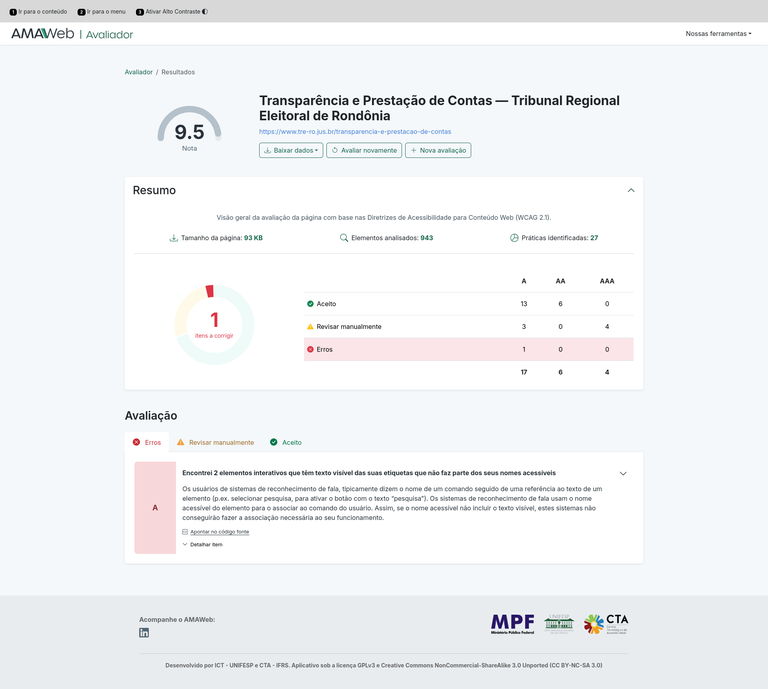
Task: Click the magnifier icon beside Elementos analisados
Action: 344,238
